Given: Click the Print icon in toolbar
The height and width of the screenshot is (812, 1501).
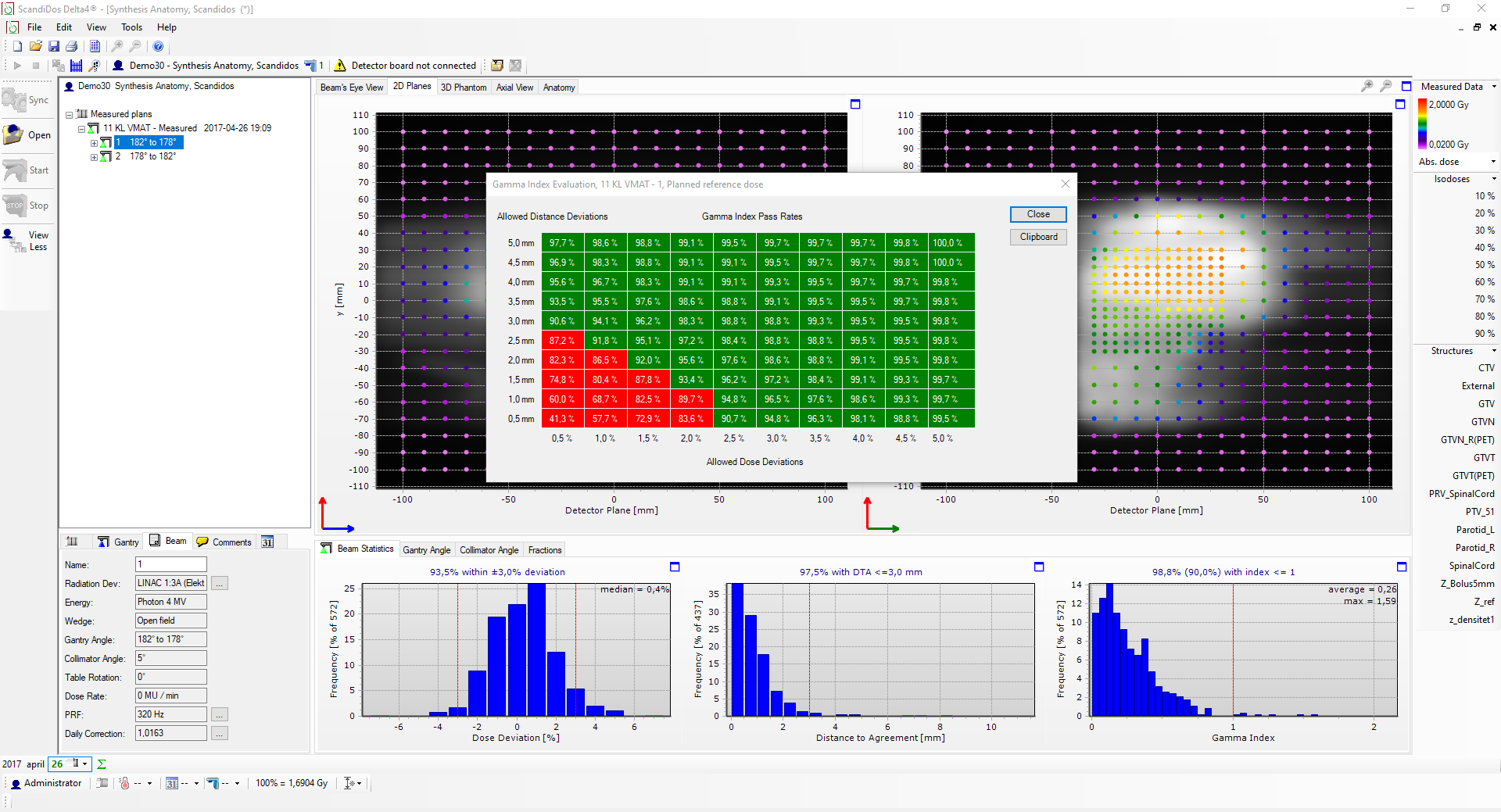Looking at the screenshot, I should click(x=72, y=46).
